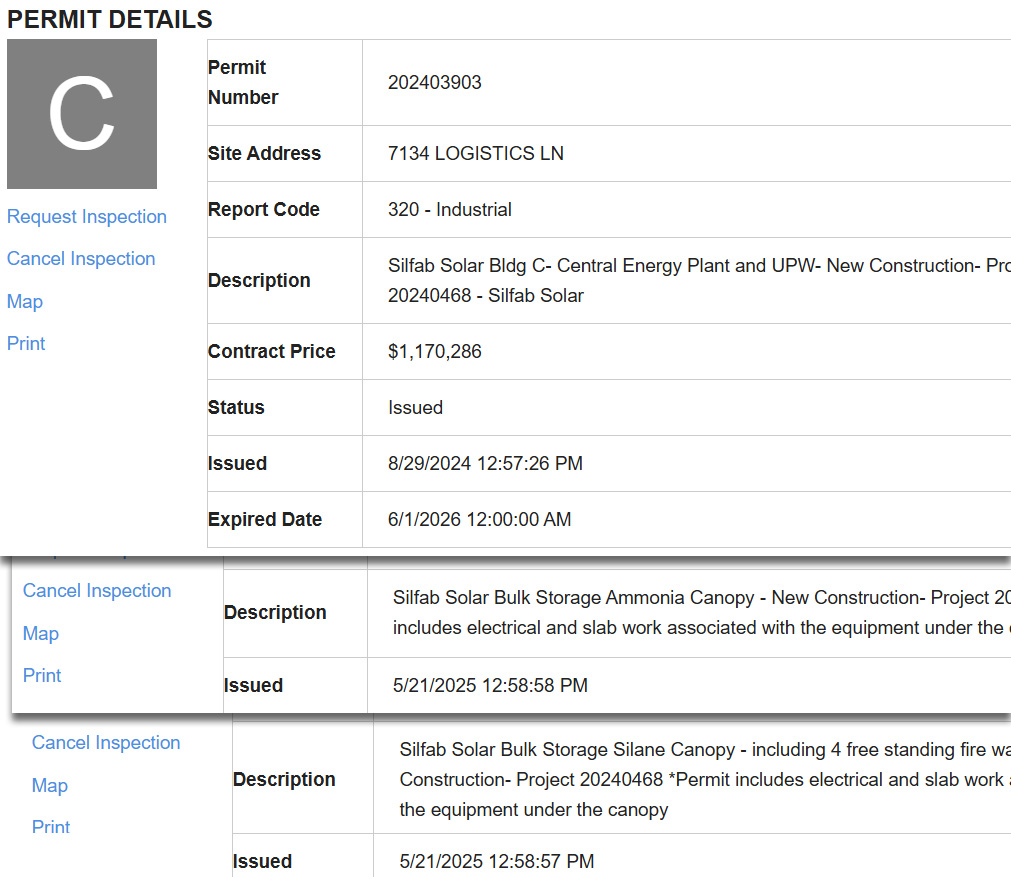Open Map for the Silane Canopy permit

(x=50, y=786)
